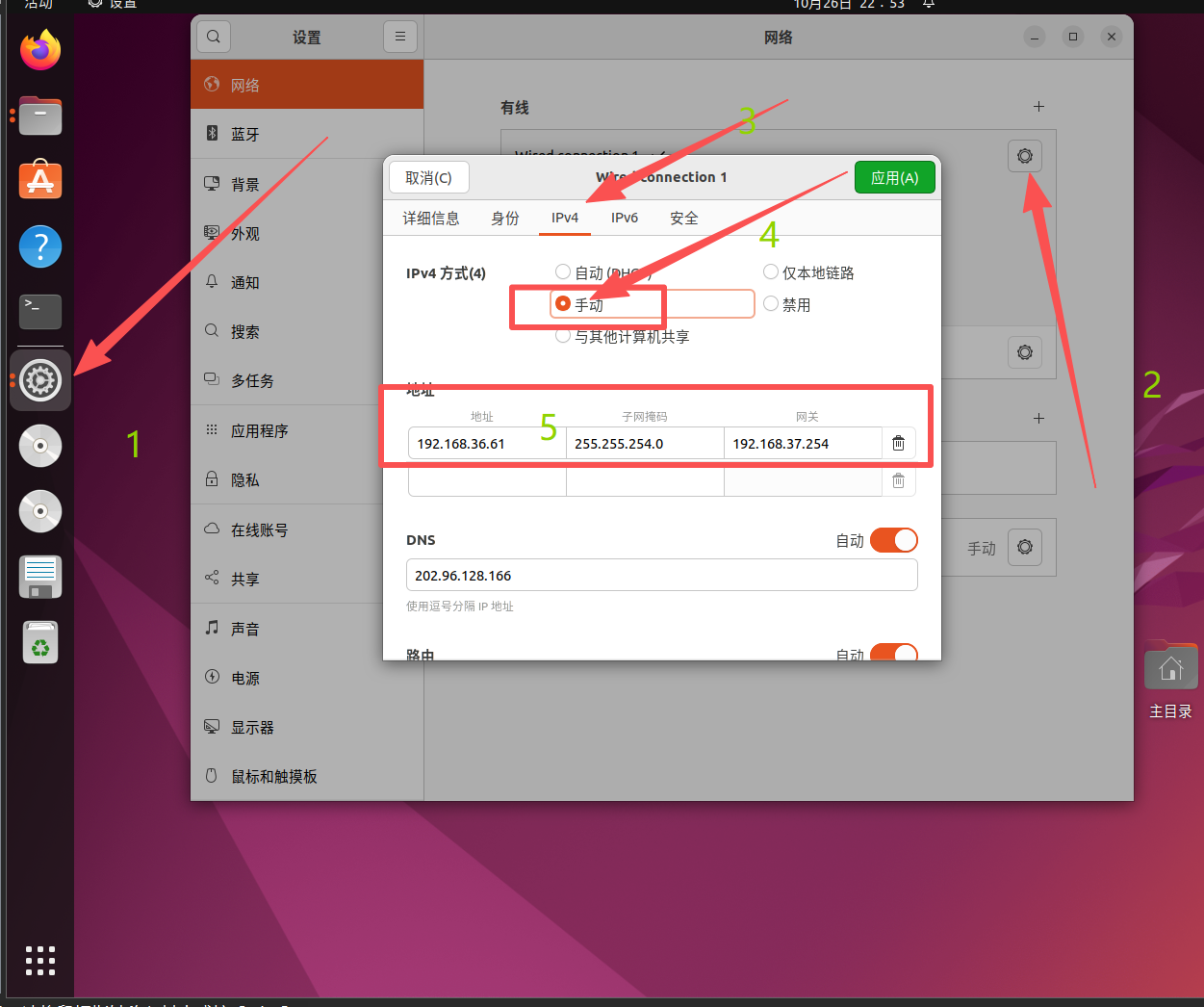This screenshot has width=1204, height=1007.
Task: Switch to 详细信息 tab
Action: (x=431, y=219)
